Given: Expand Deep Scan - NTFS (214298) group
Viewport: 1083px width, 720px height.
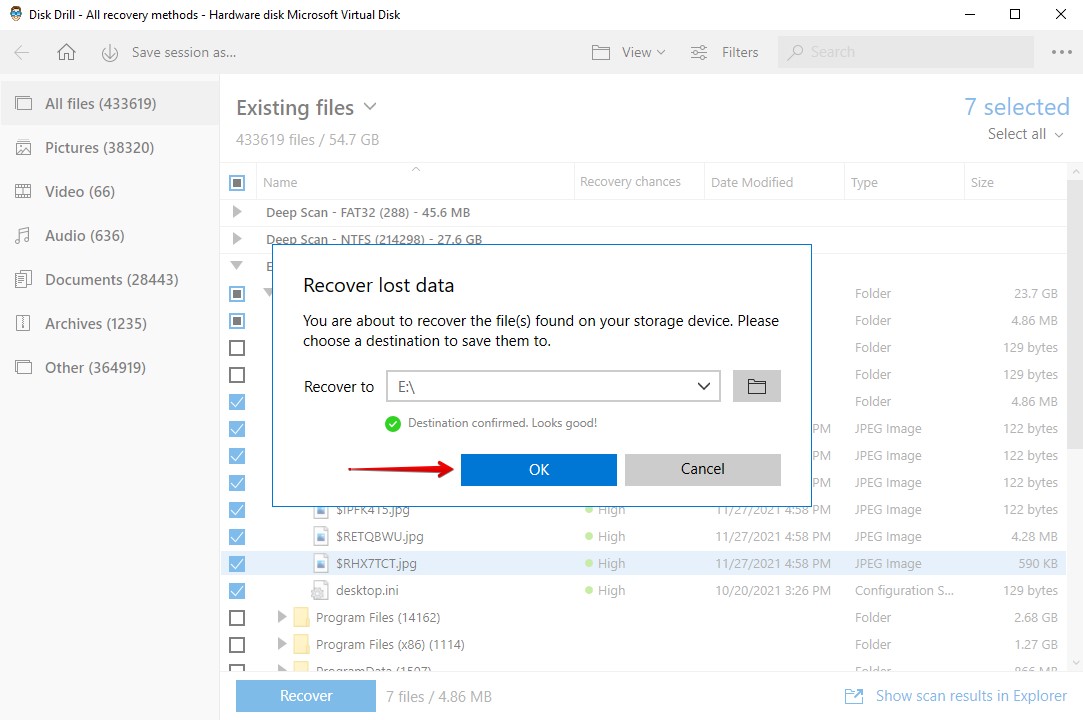Looking at the screenshot, I should tap(237, 238).
